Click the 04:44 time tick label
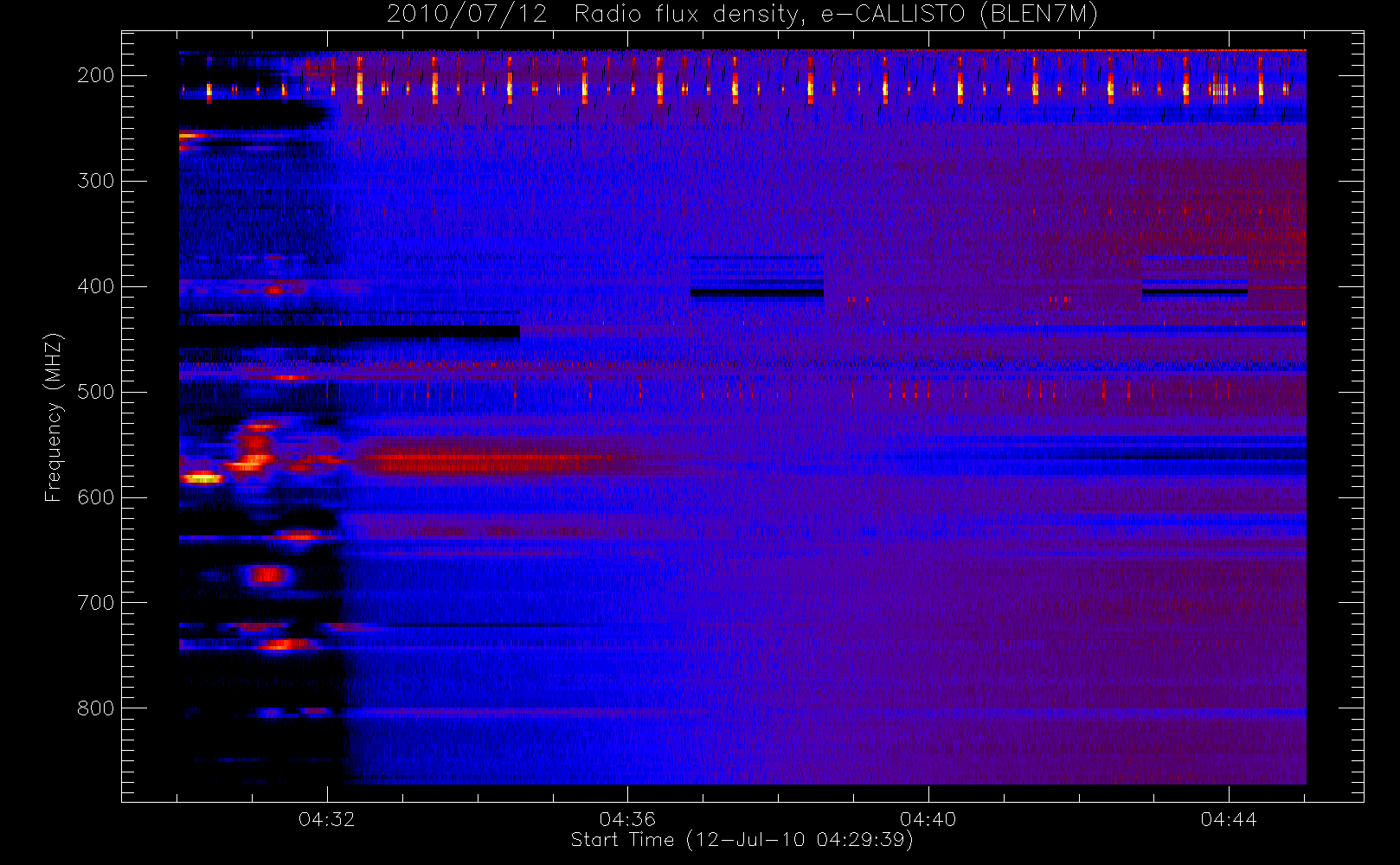This screenshot has height=865, width=1400. coord(1229,819)
